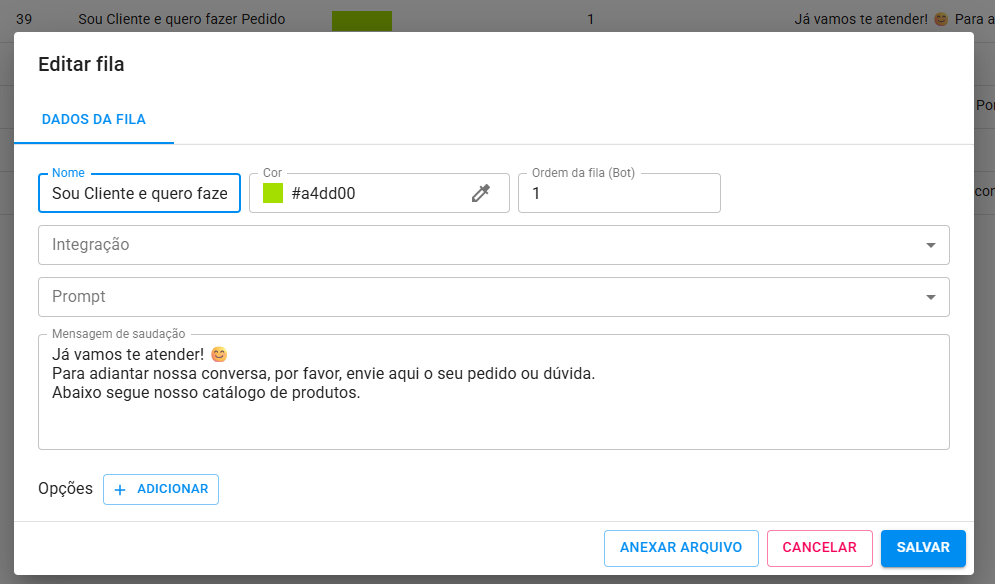
Task: Focus the Nome text field
Action: coord(139,194)
